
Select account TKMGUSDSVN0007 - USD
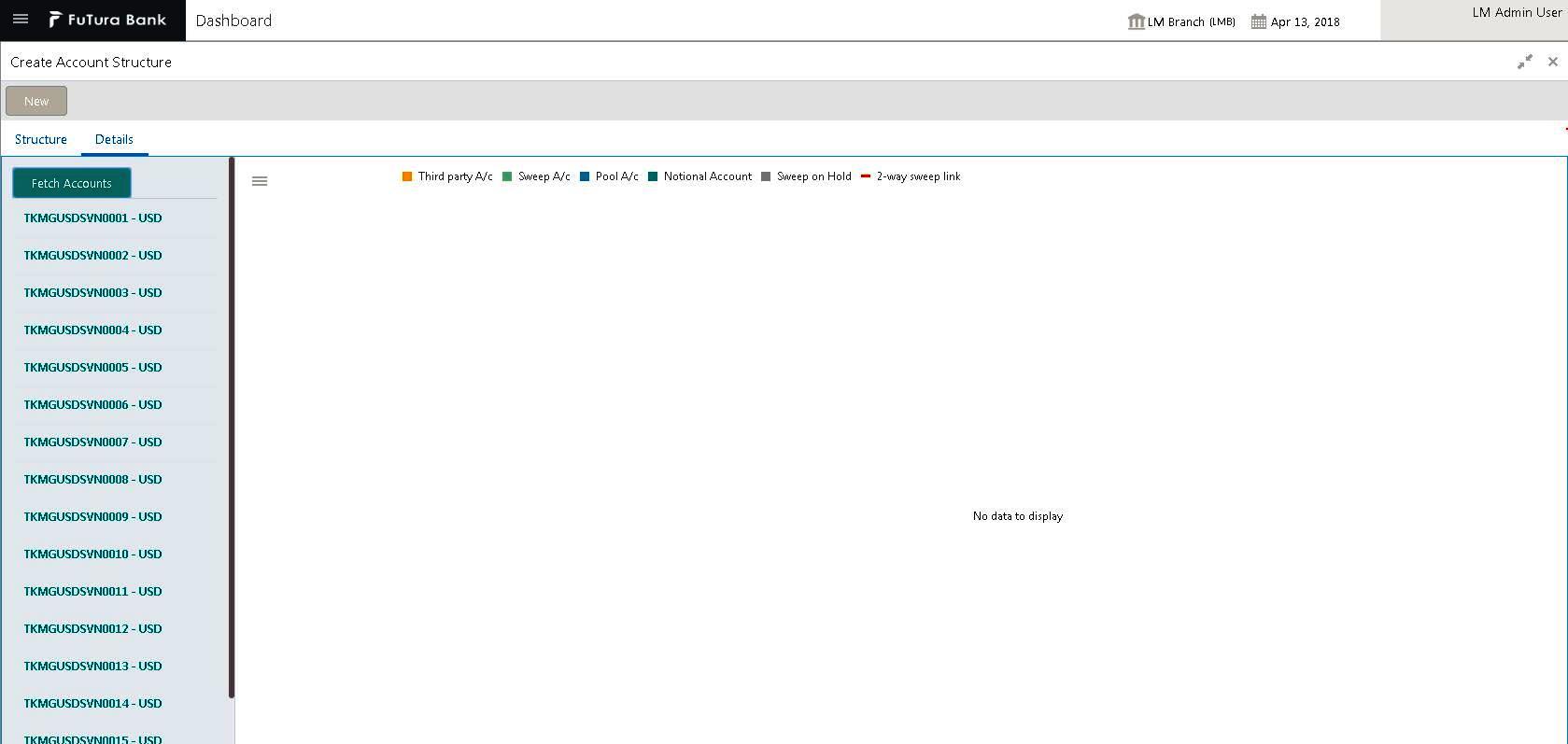click(x=92, y=442)
